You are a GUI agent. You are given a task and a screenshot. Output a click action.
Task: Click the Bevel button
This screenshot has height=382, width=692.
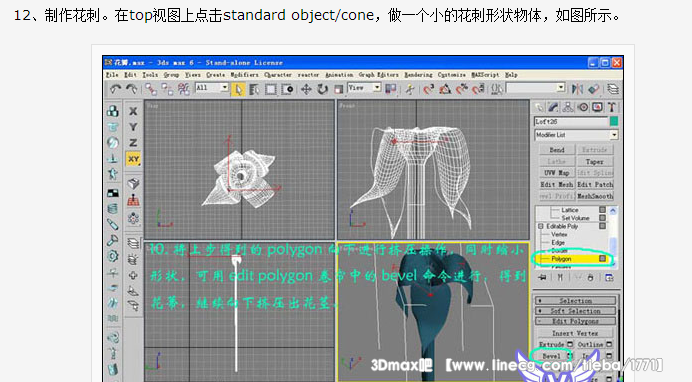coord(551,356)
